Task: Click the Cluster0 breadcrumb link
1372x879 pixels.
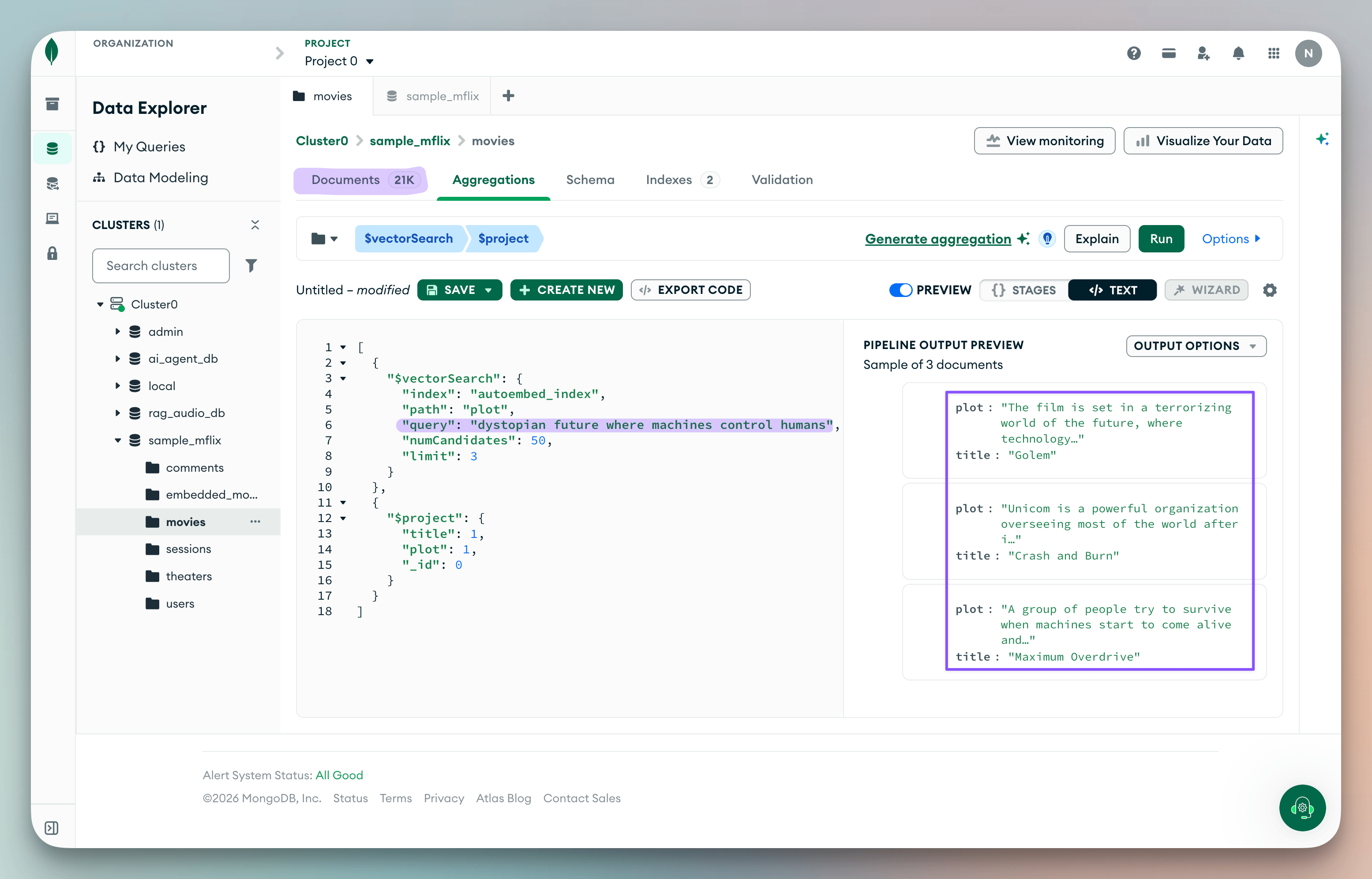Action: 322,140
